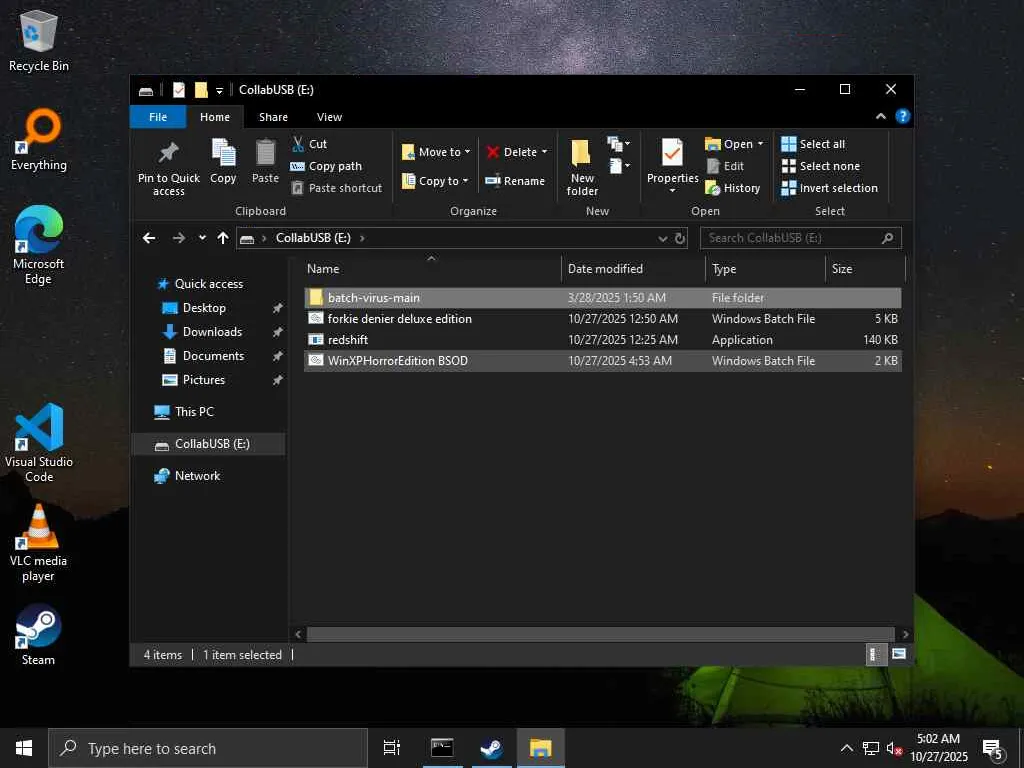Click the Pin to Quick access icon
Screen dimensions: 1024x768
[168, 153]
